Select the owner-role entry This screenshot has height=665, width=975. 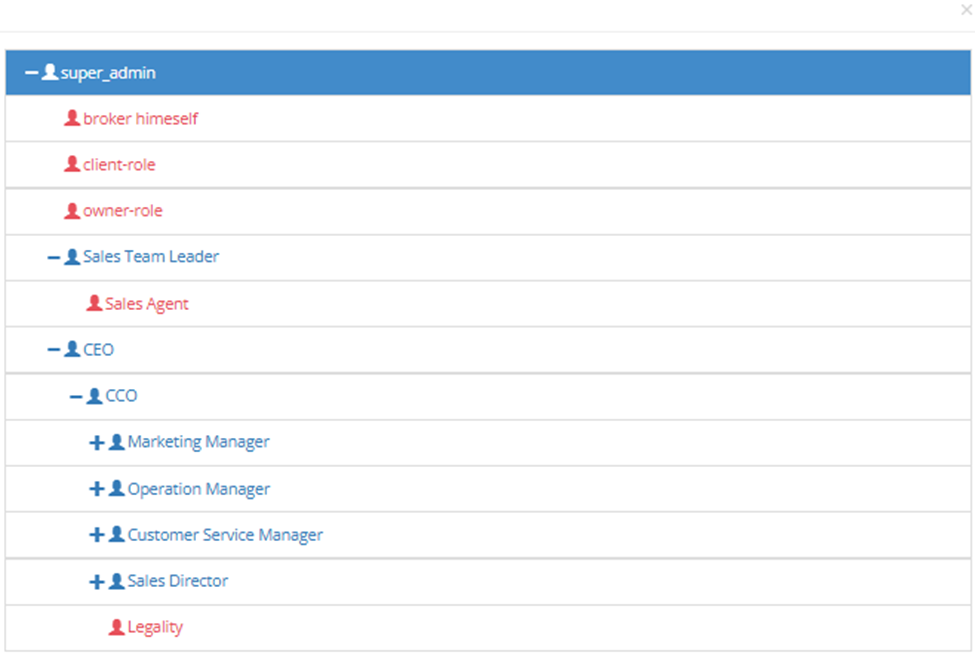click(122, 212)
